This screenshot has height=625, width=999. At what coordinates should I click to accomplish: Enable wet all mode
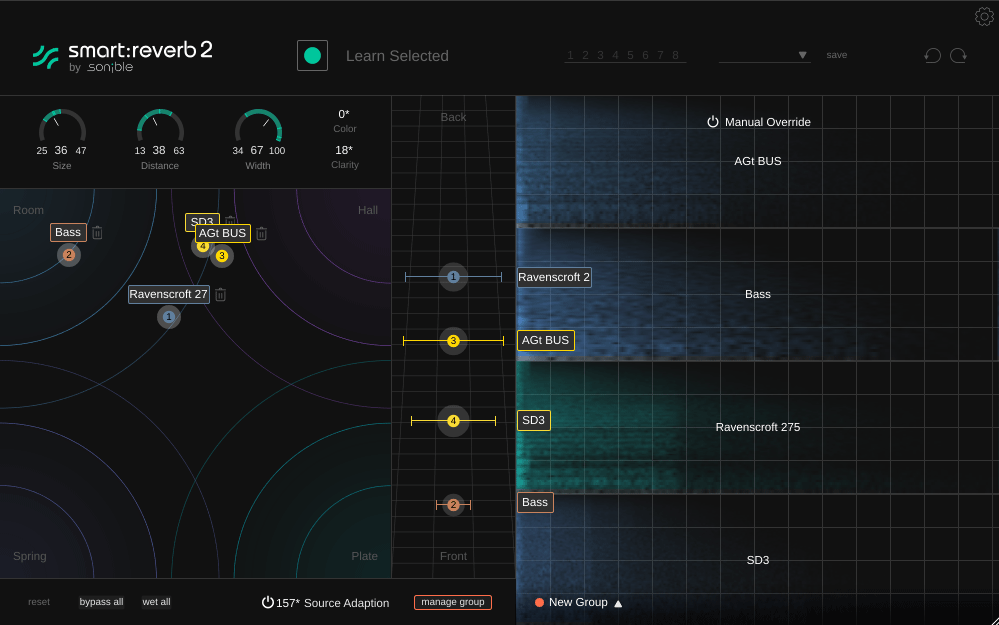click(156, 602)
